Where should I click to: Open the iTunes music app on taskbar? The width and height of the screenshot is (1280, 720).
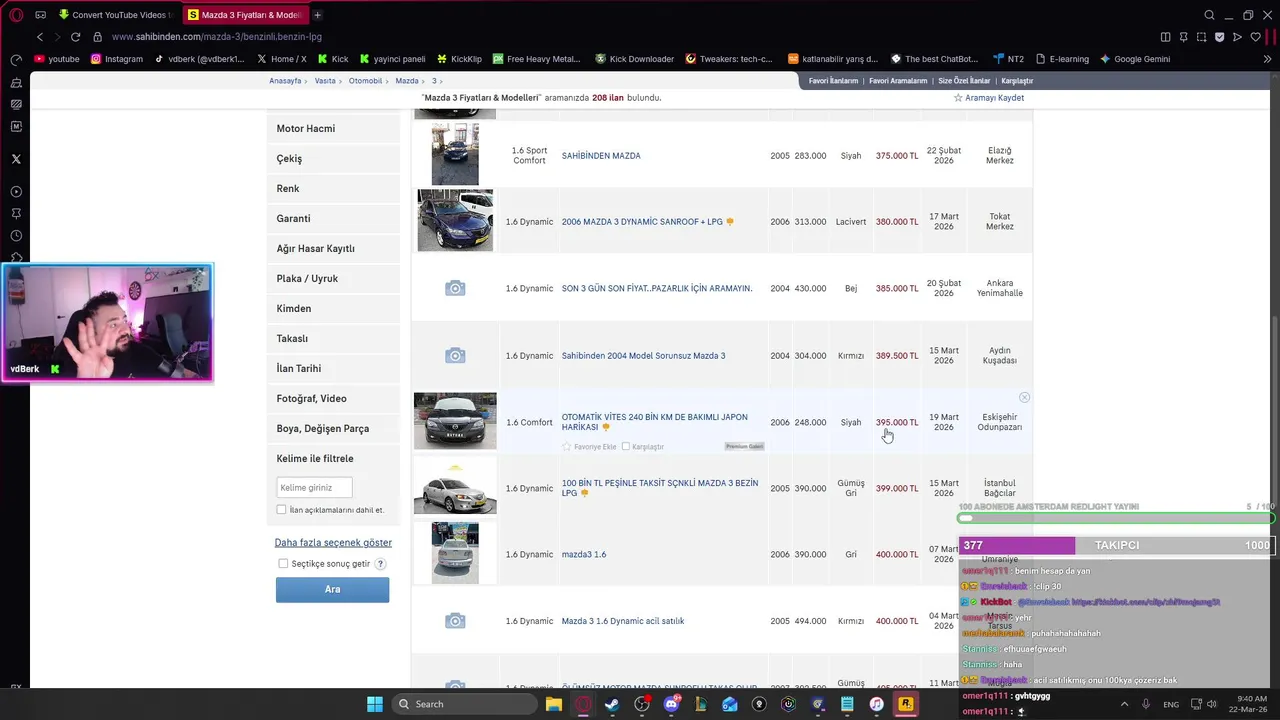(876, 704)
